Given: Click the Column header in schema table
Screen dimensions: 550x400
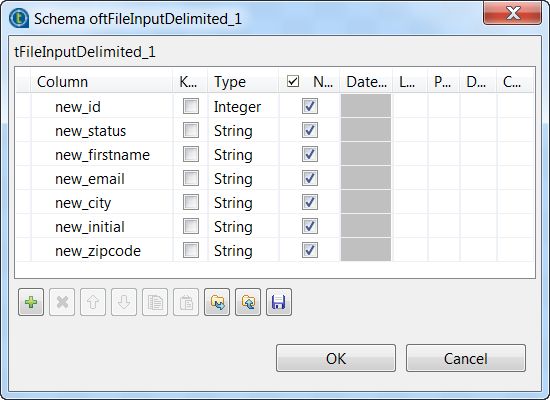Looking at the screenshot, I should coord(101,82).
